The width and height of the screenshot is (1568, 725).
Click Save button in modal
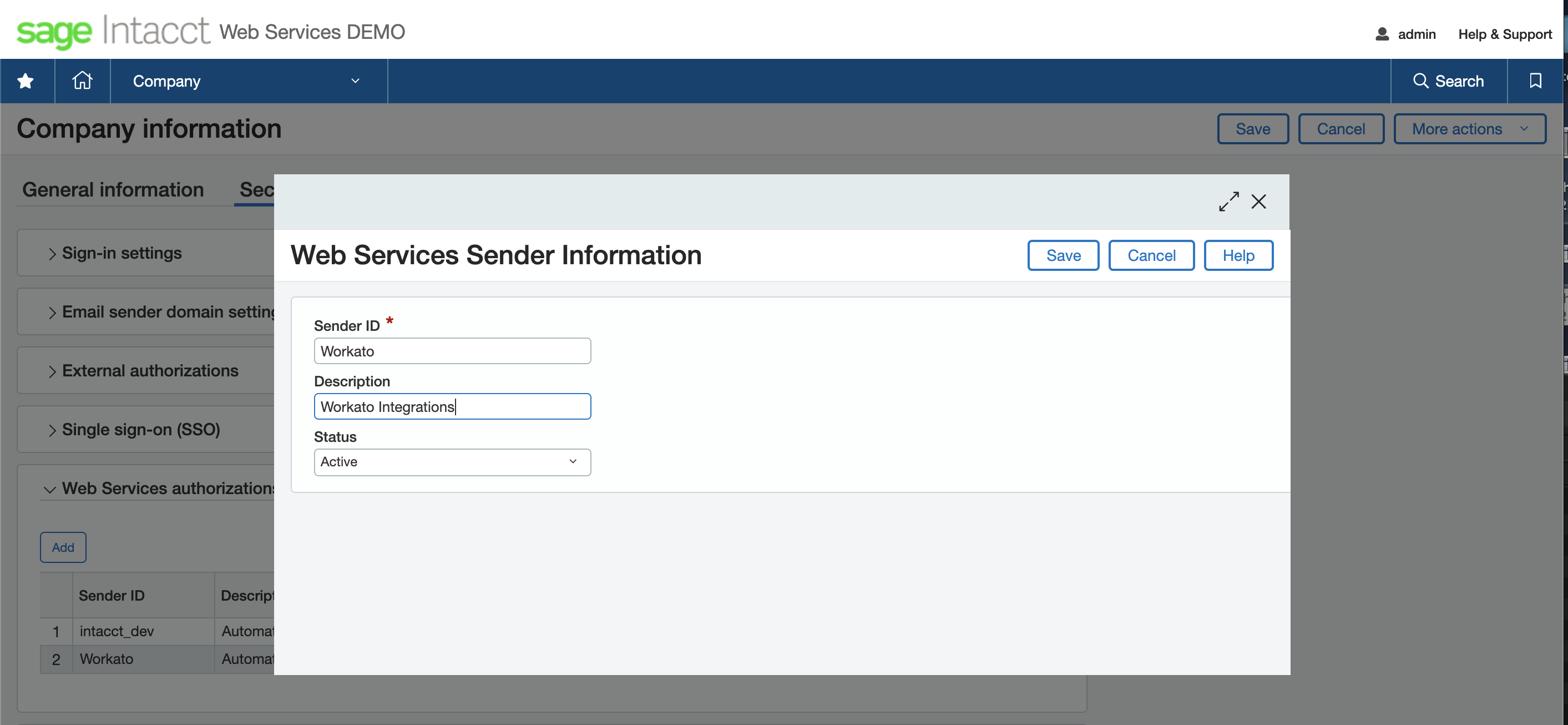click(1063, 254)
